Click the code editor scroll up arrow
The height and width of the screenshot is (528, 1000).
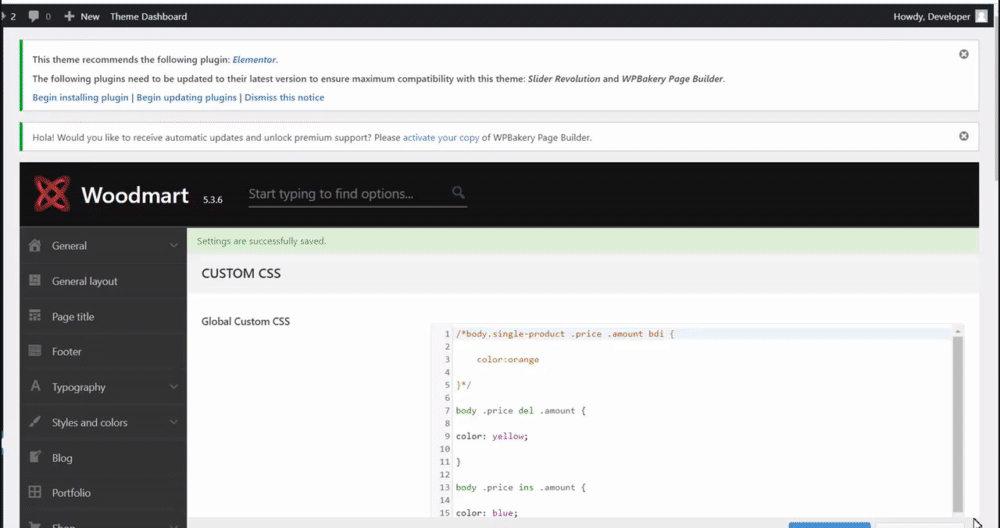pyautogui.click(x=957, y=332)
